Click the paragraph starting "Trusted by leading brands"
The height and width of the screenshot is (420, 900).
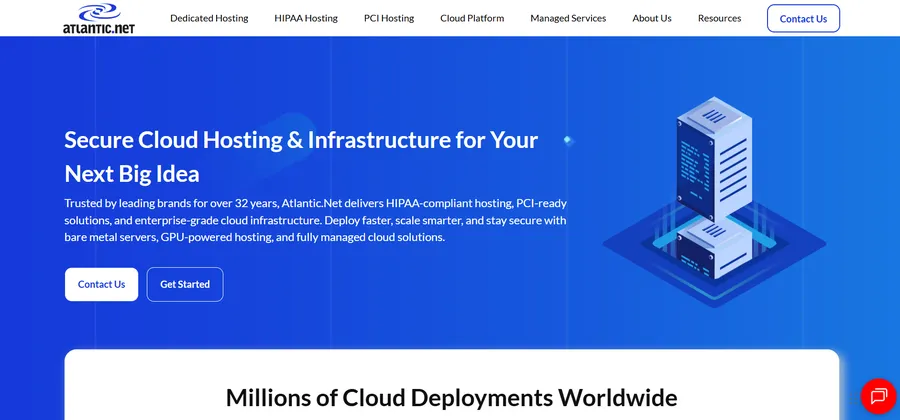pos(316,220)
